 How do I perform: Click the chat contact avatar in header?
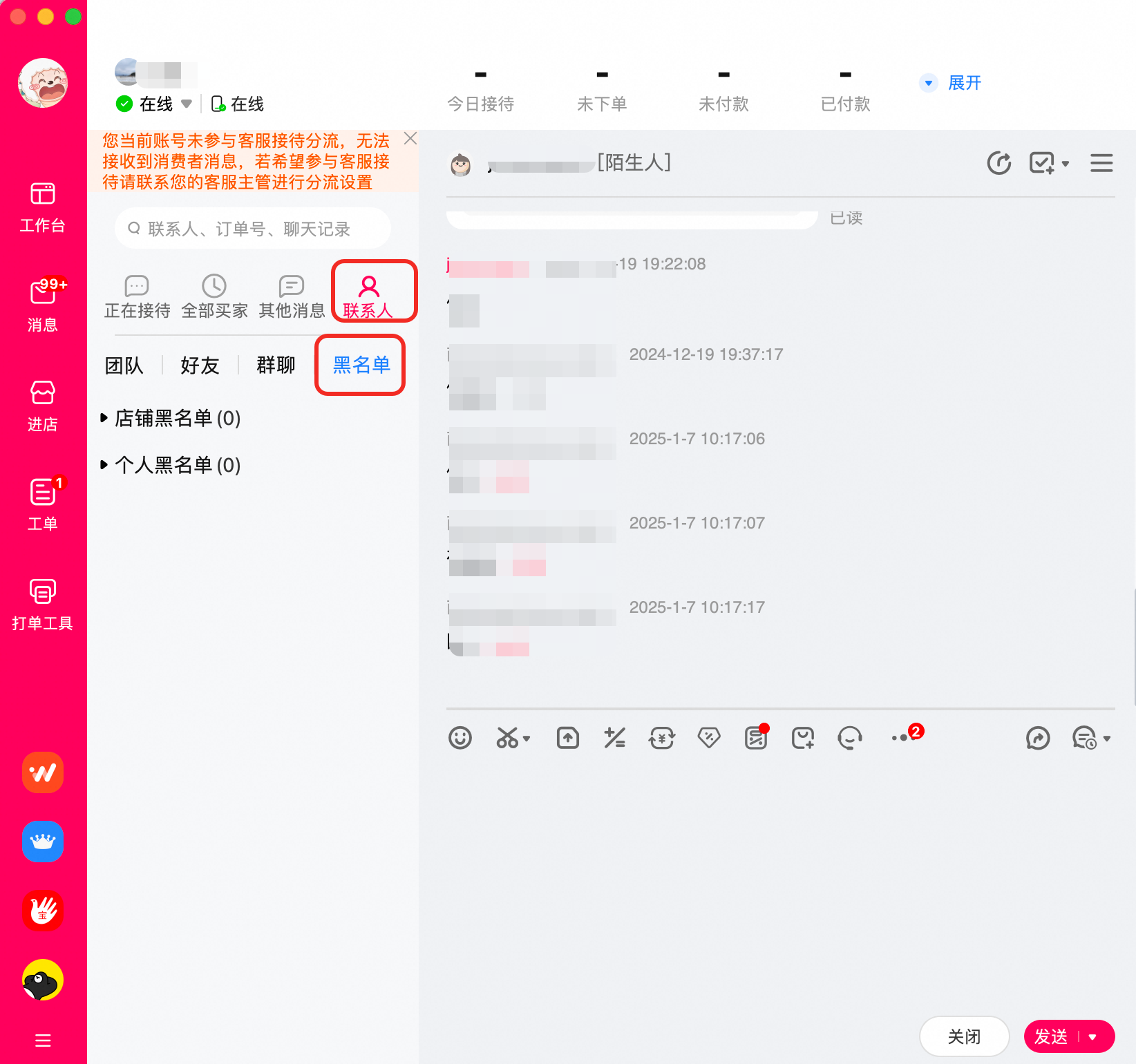[461, 164]
